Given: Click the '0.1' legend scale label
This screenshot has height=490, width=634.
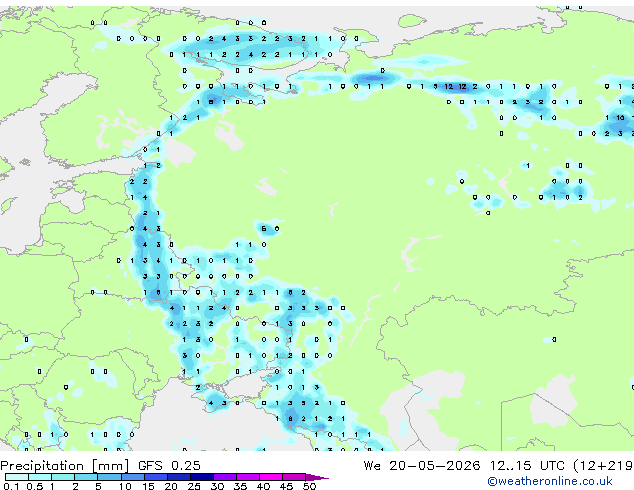Looking at the screenshot, I should click(x=11, y=486).
